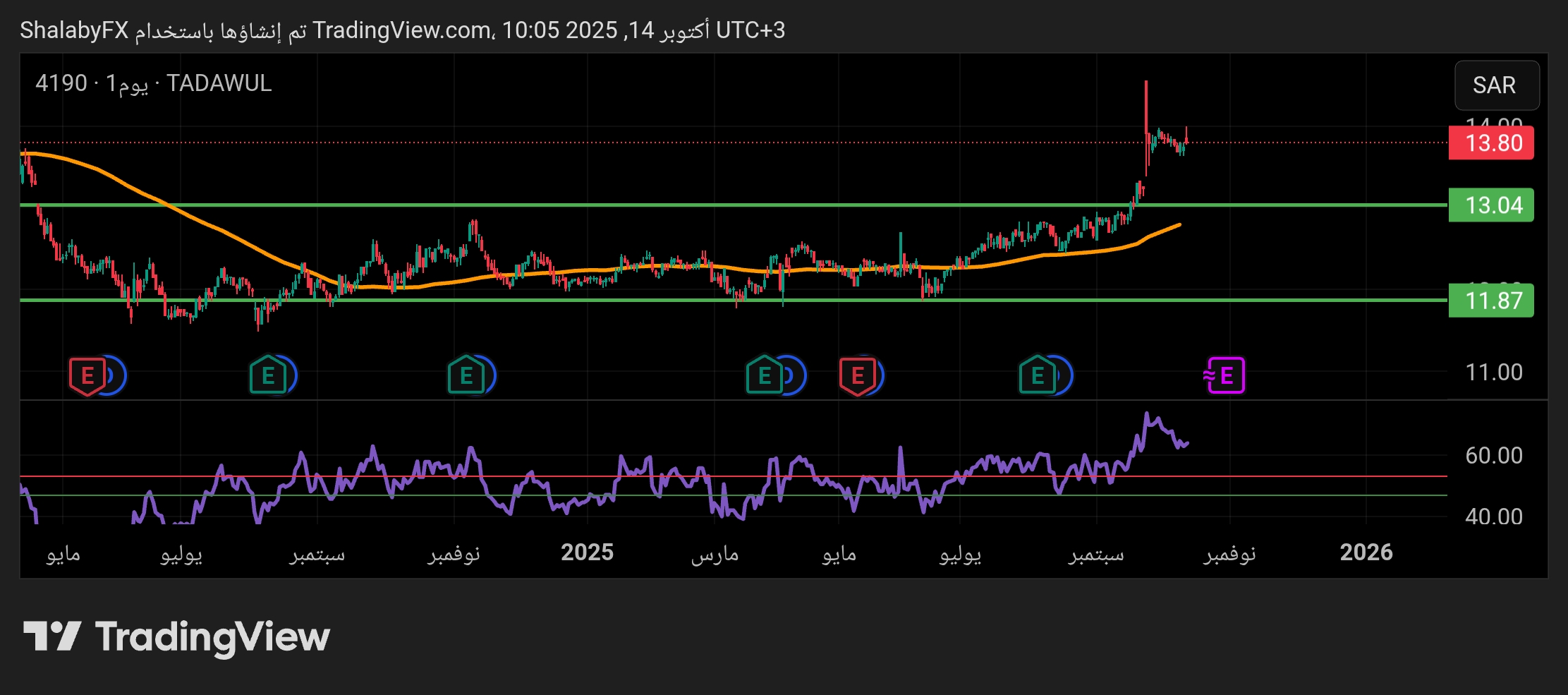Click the ShalabyFX author name in header
This screenshot has width=1568, height=695.
74,30
